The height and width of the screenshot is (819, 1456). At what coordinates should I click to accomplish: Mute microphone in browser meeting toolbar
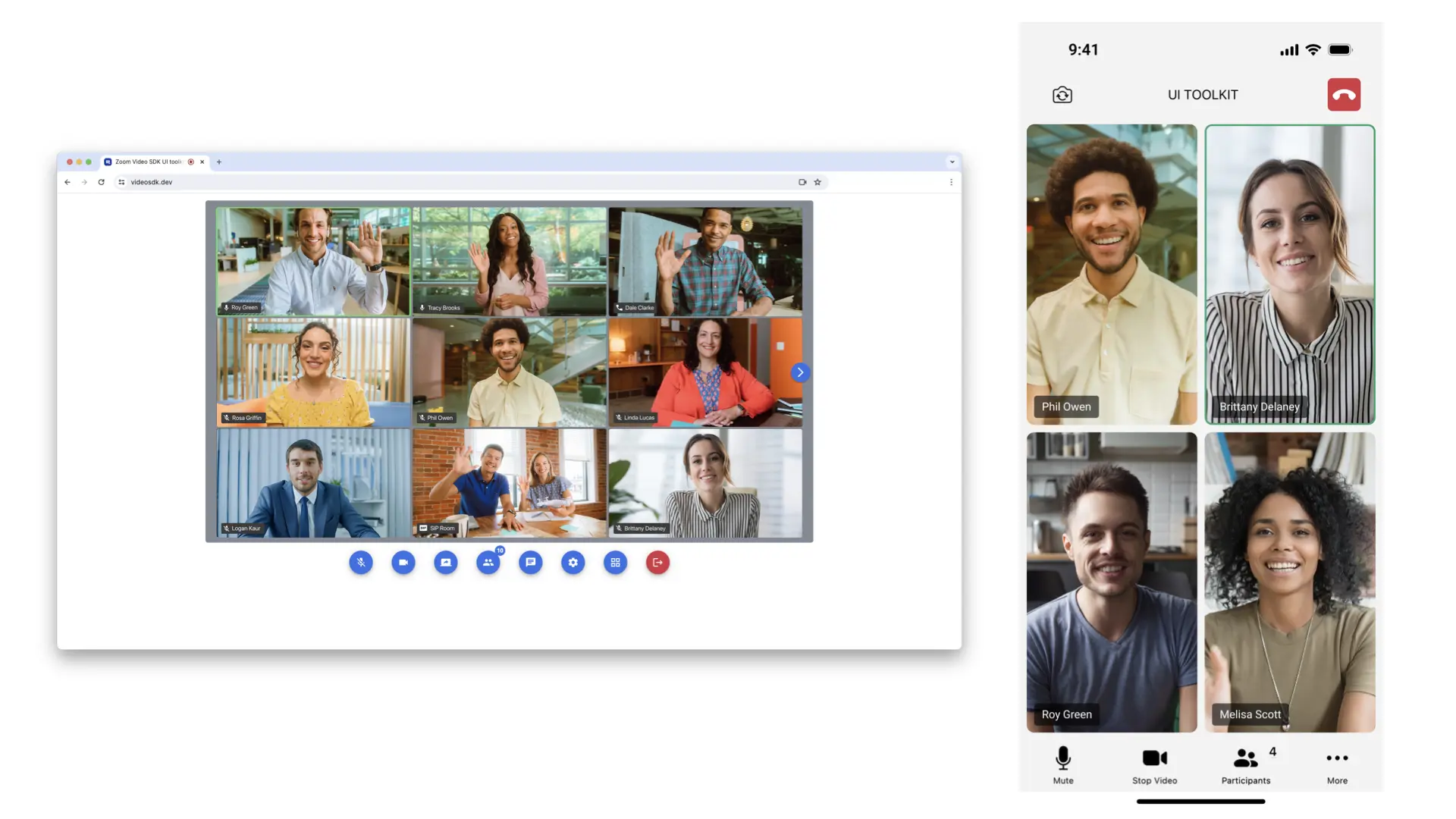coord(361,563)
